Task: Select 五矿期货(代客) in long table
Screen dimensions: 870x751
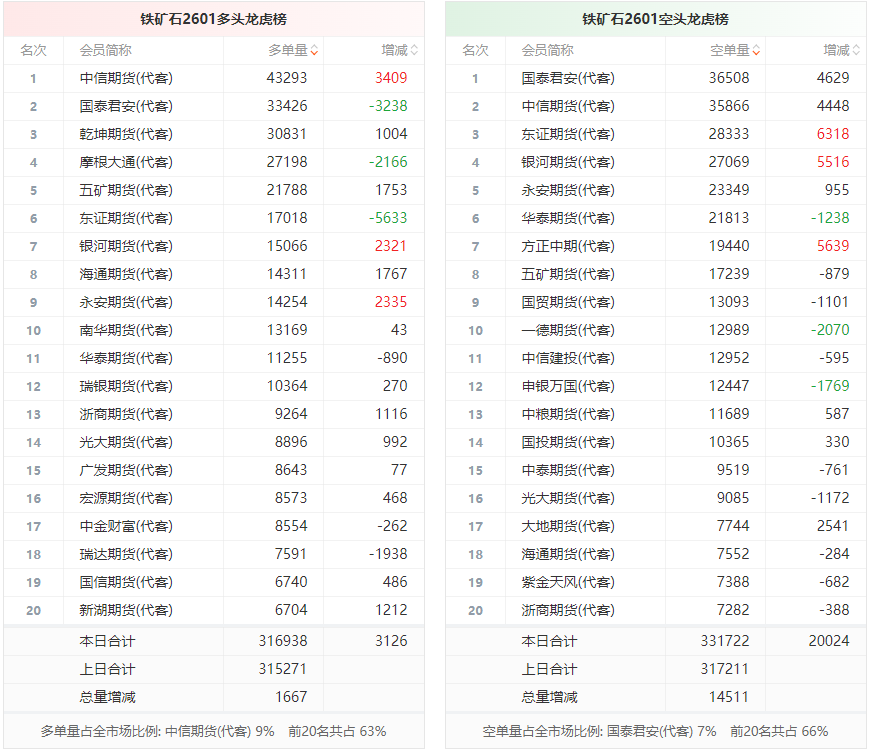Action: coord(126,190)
